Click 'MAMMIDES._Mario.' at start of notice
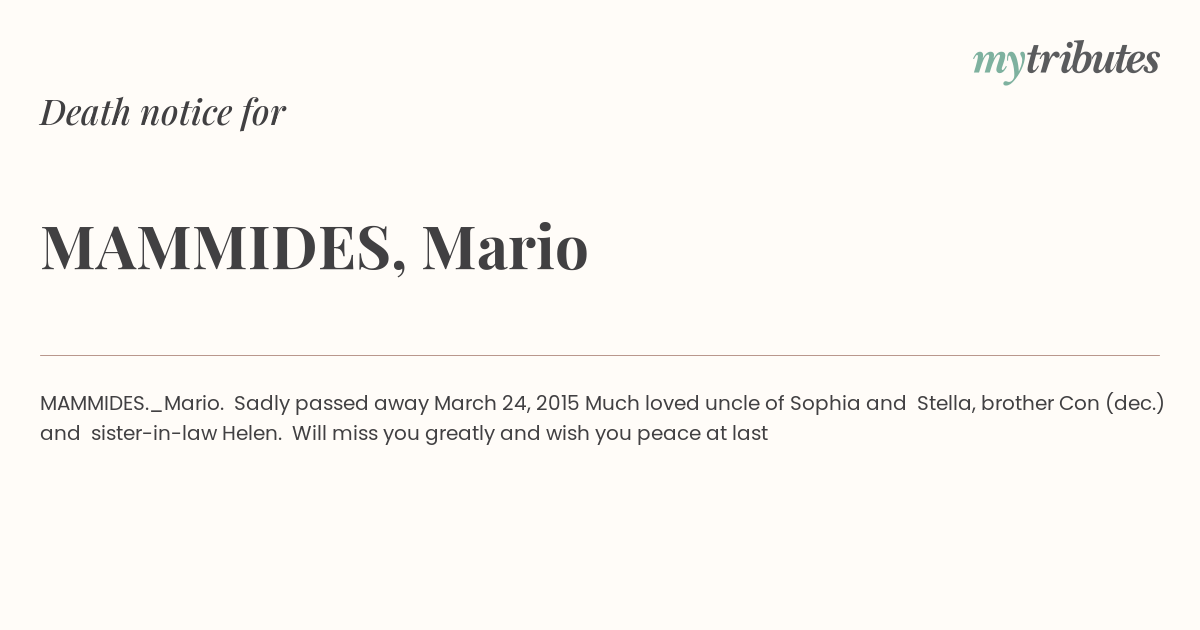 (132, 403)
